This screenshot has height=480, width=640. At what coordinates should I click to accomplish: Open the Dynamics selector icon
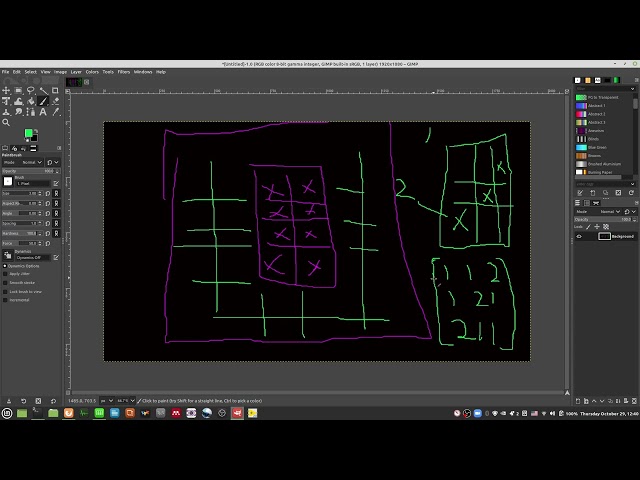8,256
